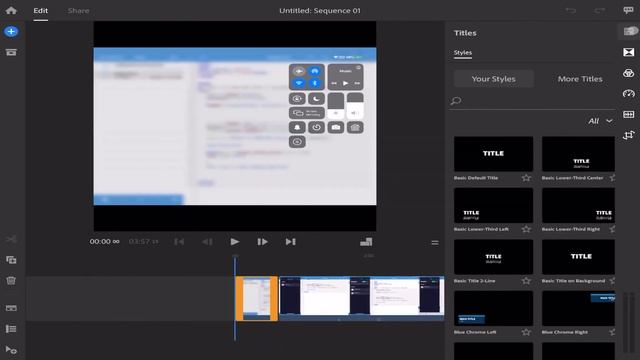Viewport: 640px width, 360px height.
Task: Switch to the Share tab
Action: pyautogui.click(x=78, y=11)
